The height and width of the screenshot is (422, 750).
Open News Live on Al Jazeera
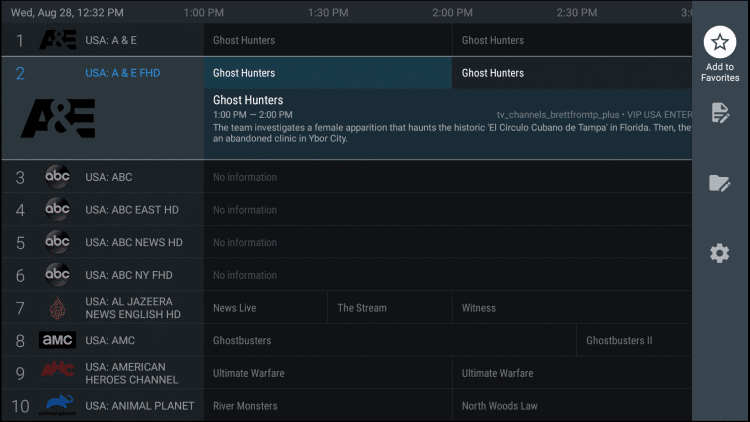tap(266, 308)
